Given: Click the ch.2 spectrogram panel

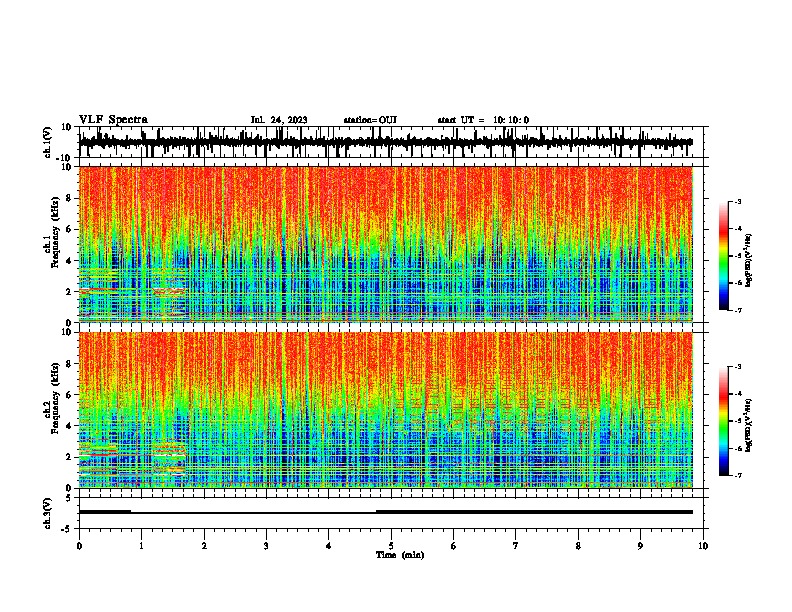Looking at the screenshot, I should [x=385, y=410].
